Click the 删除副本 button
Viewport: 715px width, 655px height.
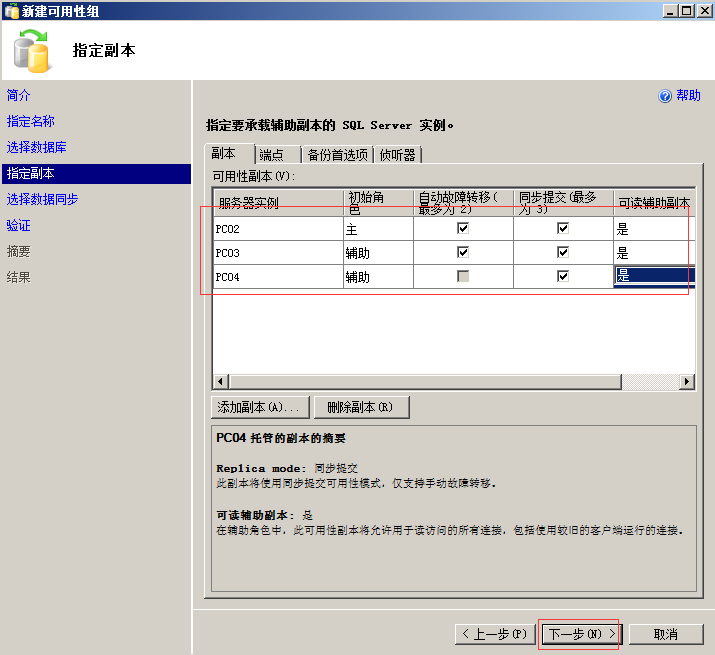[x=361, y=407]
